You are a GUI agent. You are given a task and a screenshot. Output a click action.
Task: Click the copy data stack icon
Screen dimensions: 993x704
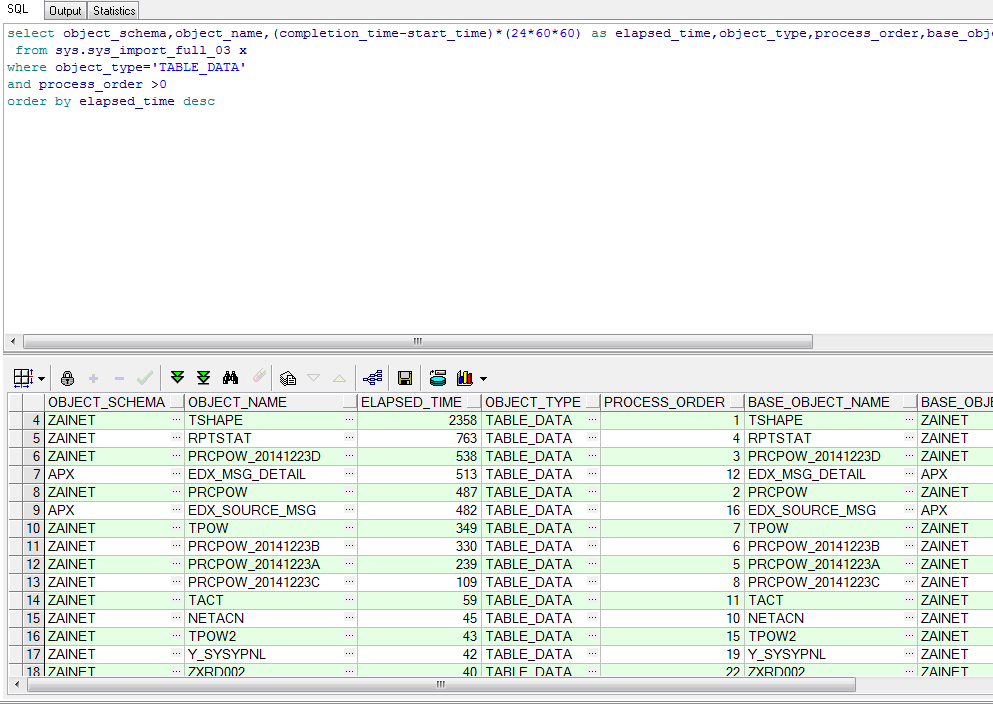coord(288,378)
